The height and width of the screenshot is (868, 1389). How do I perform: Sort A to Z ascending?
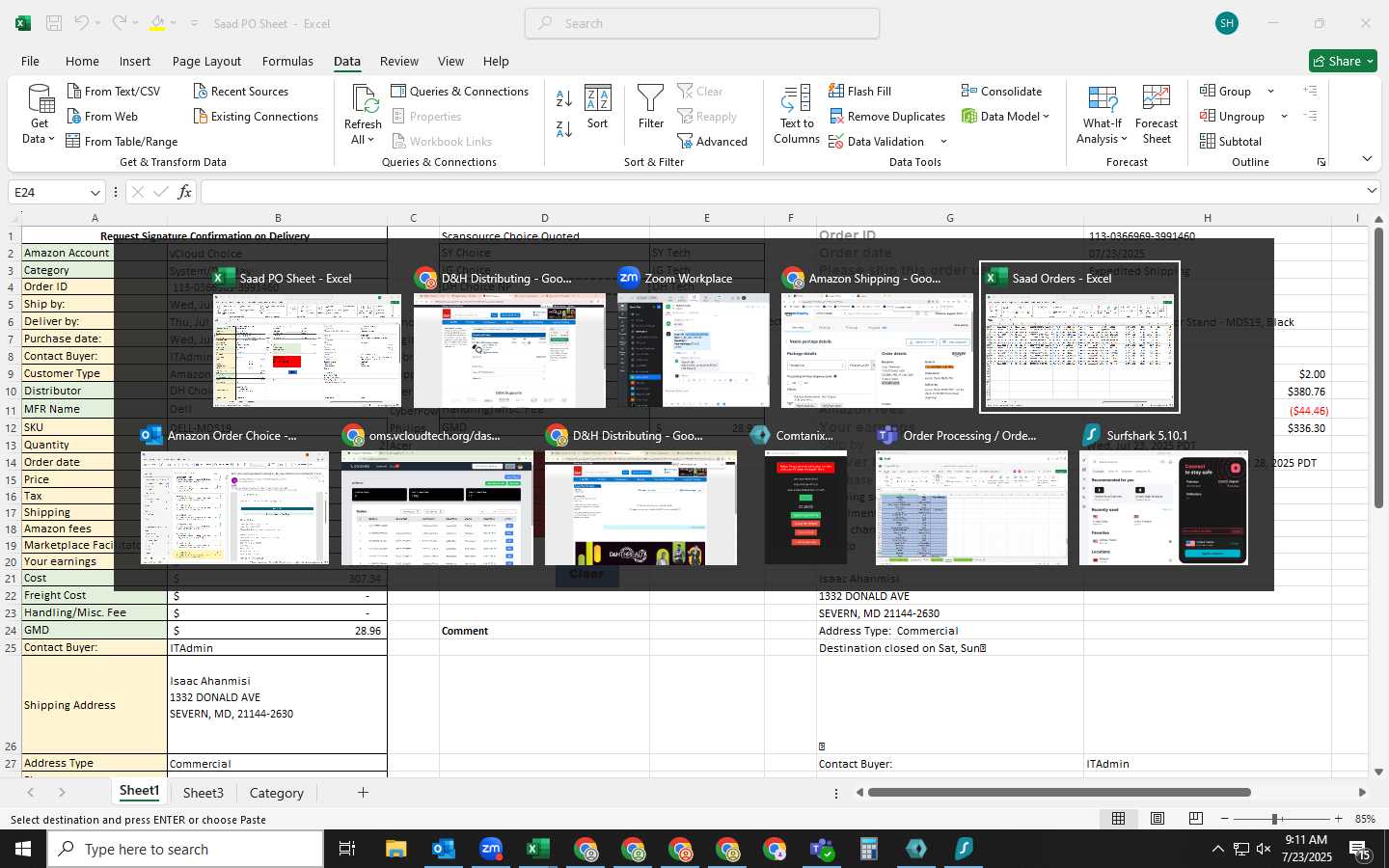pyautogui.click(x=564, y=97)
